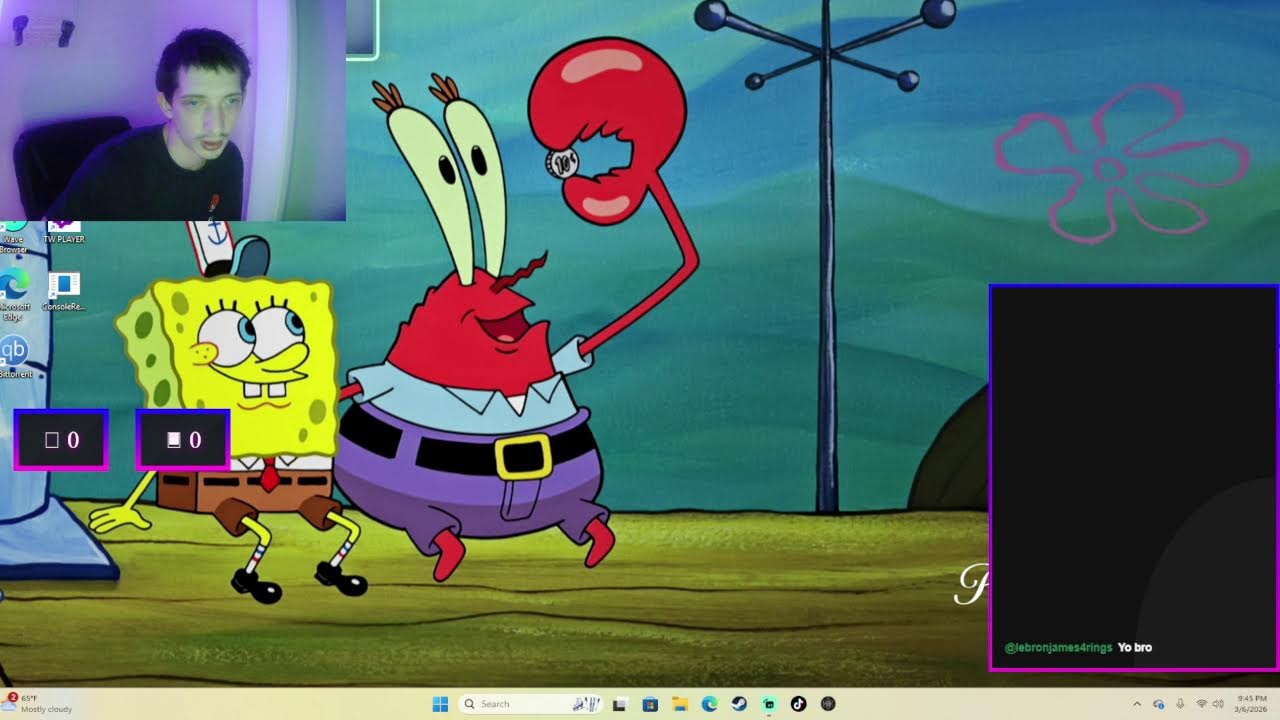The image size is (1280, 720).
Task: Open the volume control in tray
Action: pyautogui.click(x=1218, y=704)
